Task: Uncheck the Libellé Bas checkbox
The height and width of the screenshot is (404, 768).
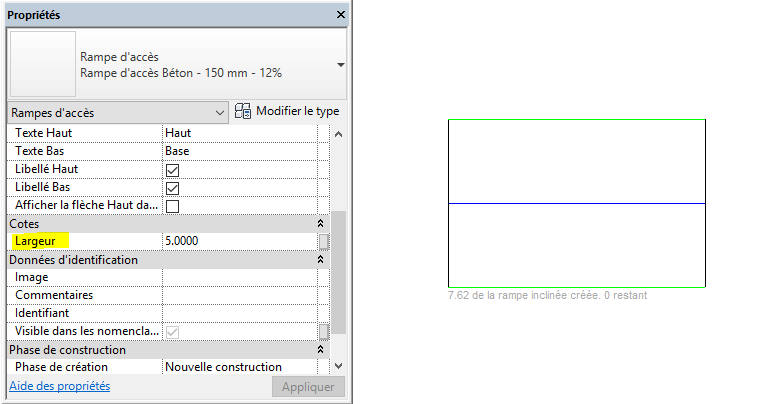Action: point(172,188)
